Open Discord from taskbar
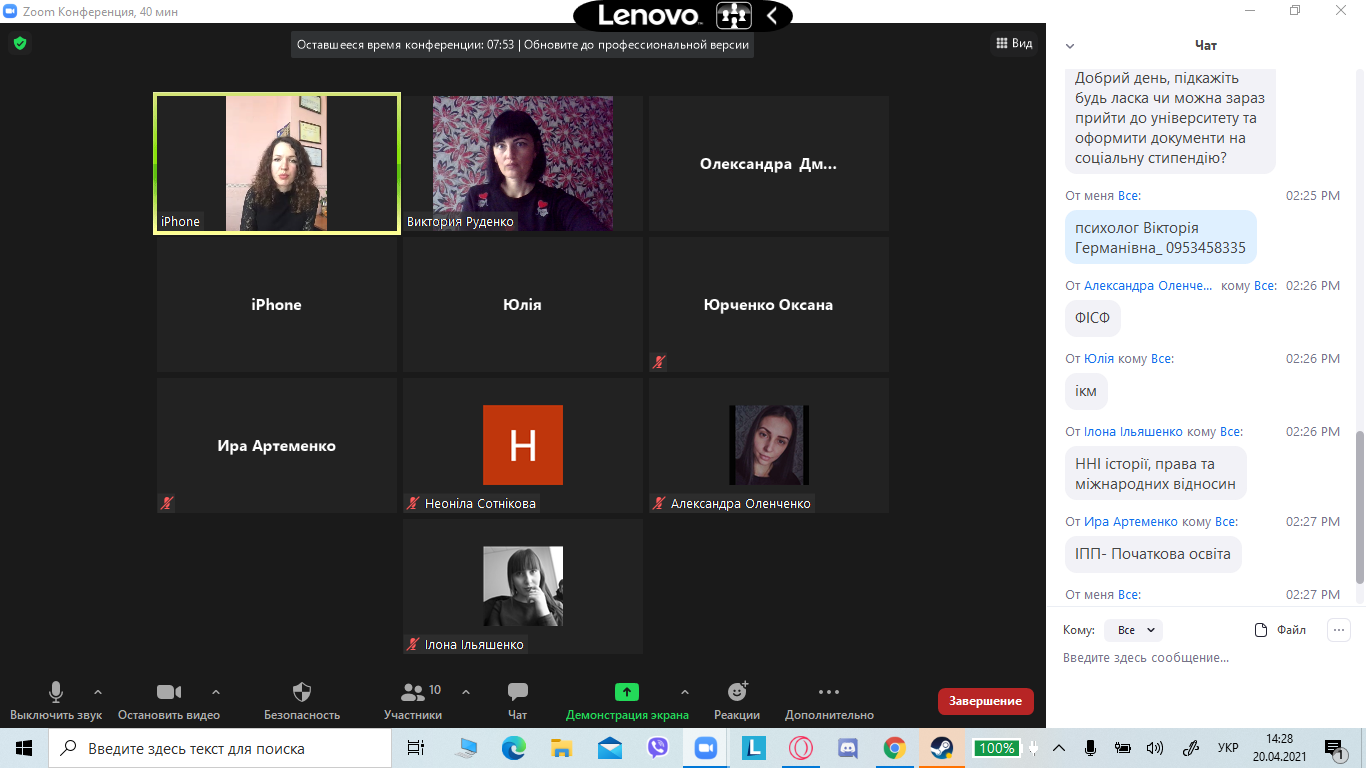 (848, 748)
